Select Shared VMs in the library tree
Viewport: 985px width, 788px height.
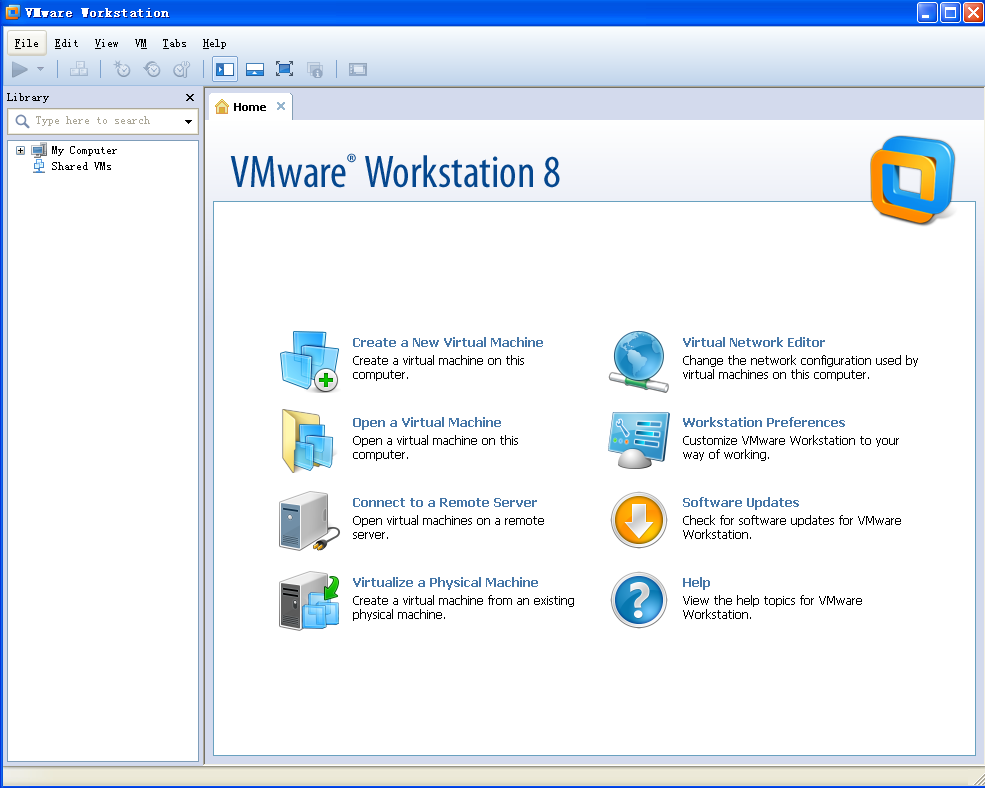pyautogui.click(x=82, y=166)
